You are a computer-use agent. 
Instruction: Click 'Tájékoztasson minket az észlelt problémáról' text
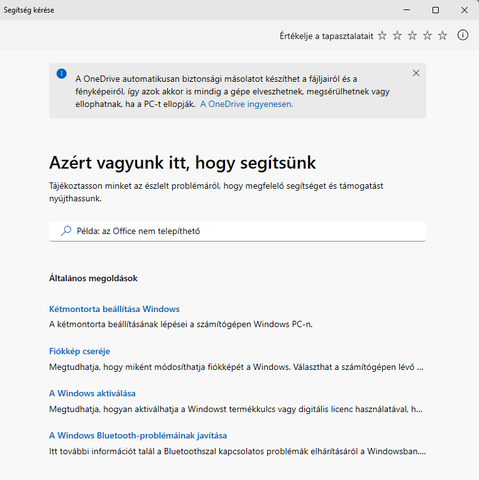pyautogui.click(x=216, y=192)
